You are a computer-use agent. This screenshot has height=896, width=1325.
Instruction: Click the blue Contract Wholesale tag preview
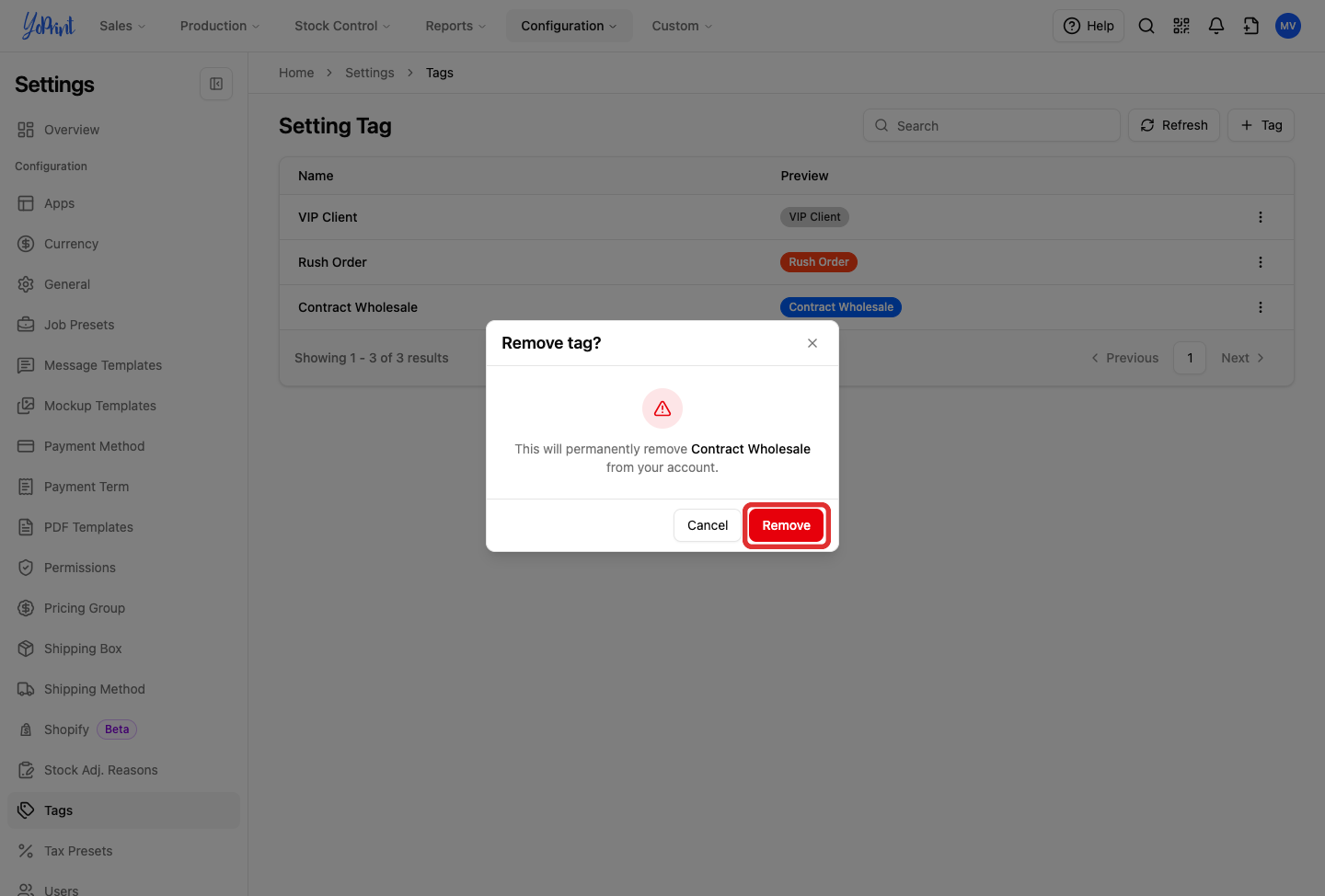[x=841, y=307]
